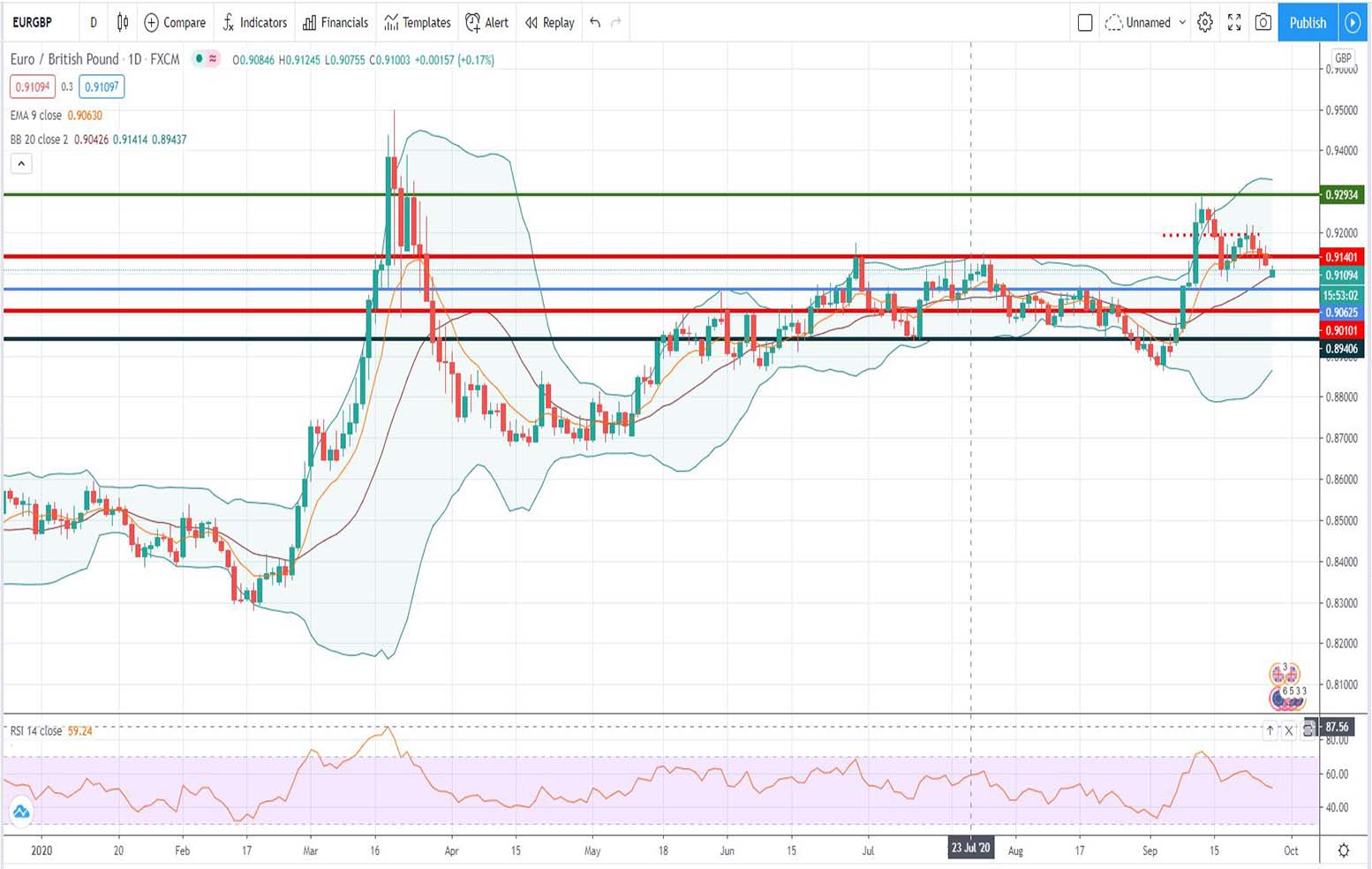Click the Publish button
1372x869 pixels.
coord(1308,23)
